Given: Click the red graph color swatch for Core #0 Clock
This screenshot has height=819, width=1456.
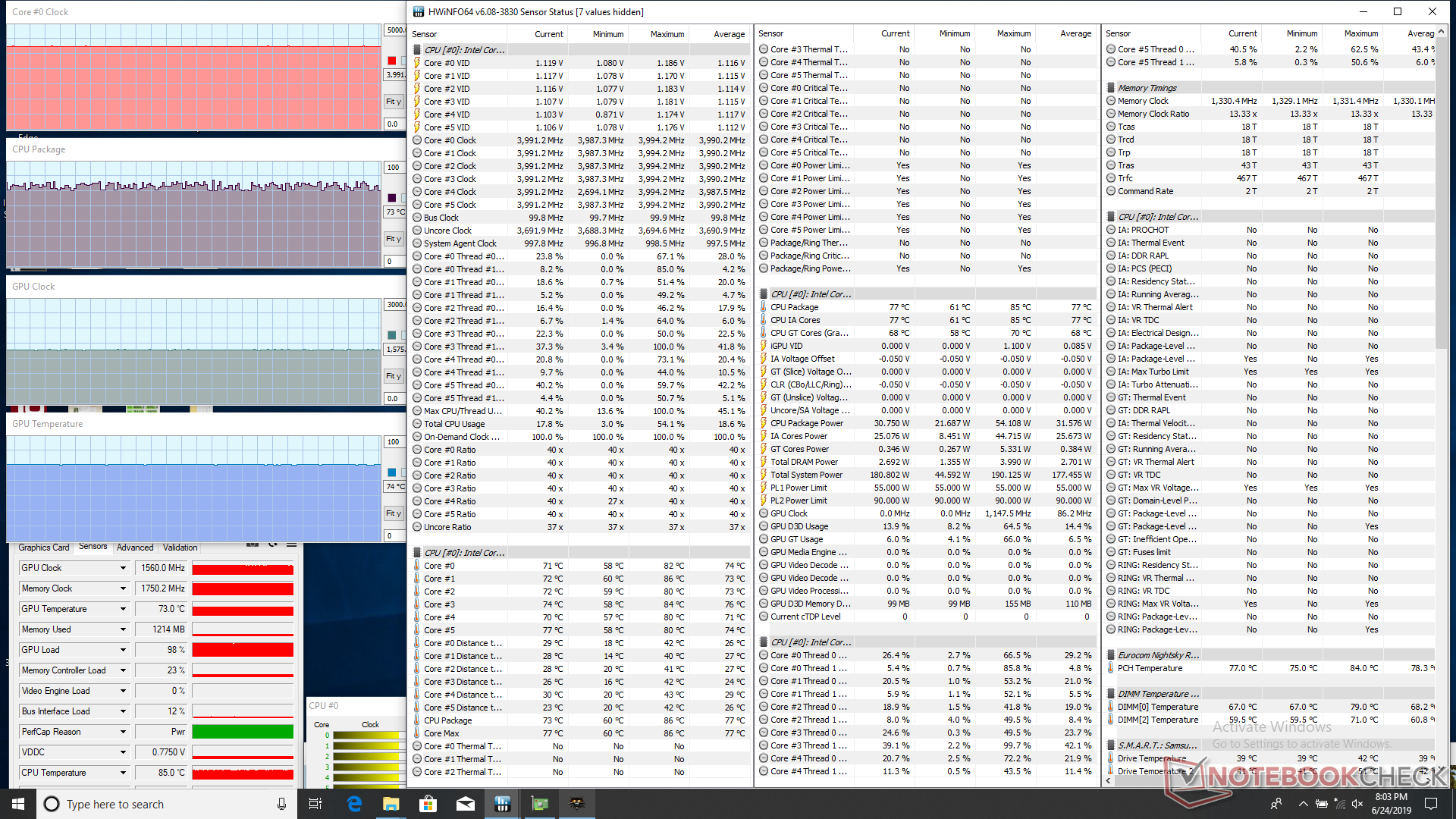Looking at the screenshot, I should [x=391, y=61].
